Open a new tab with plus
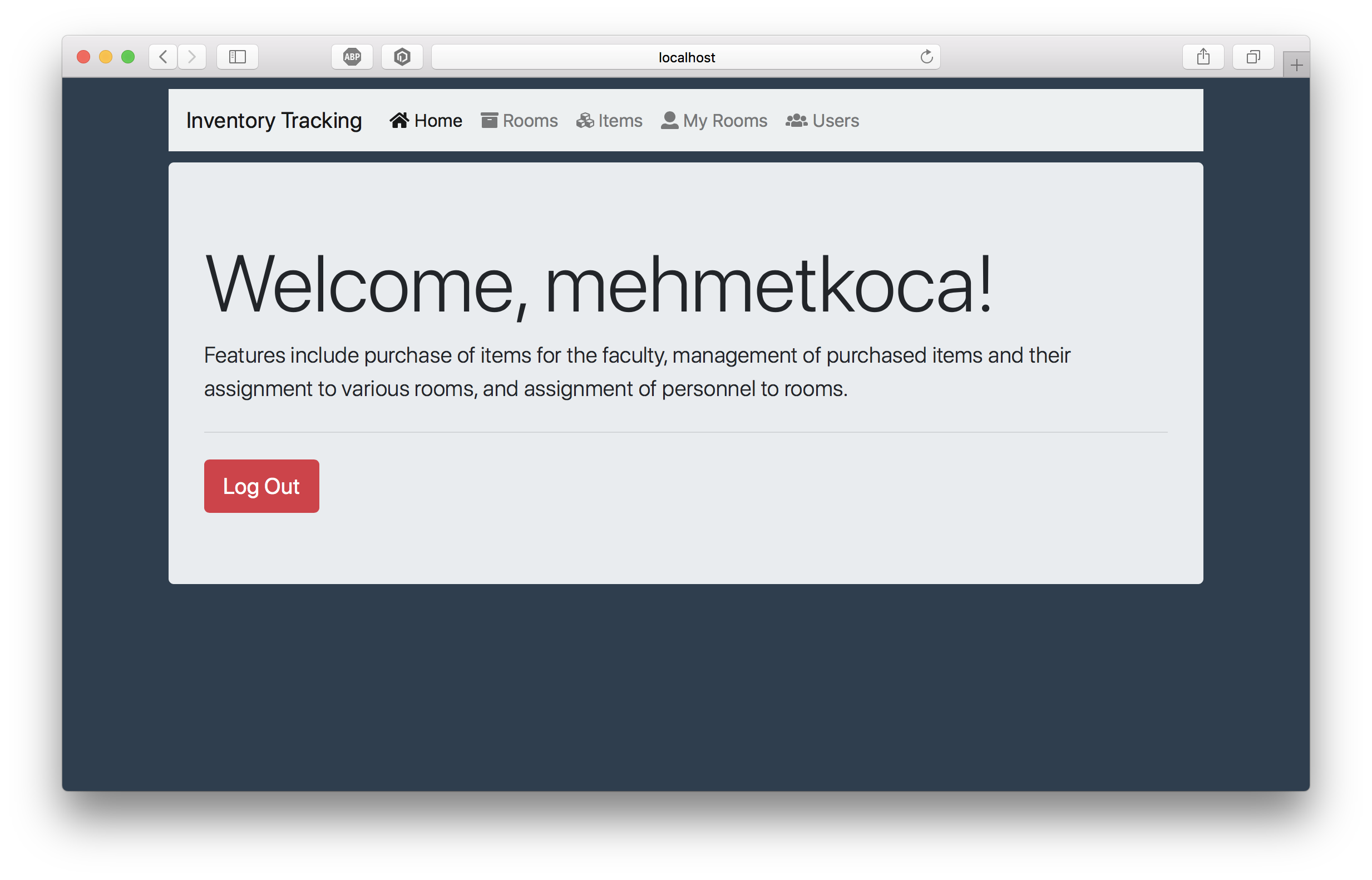1372x880 pixels. point(1296,65)
